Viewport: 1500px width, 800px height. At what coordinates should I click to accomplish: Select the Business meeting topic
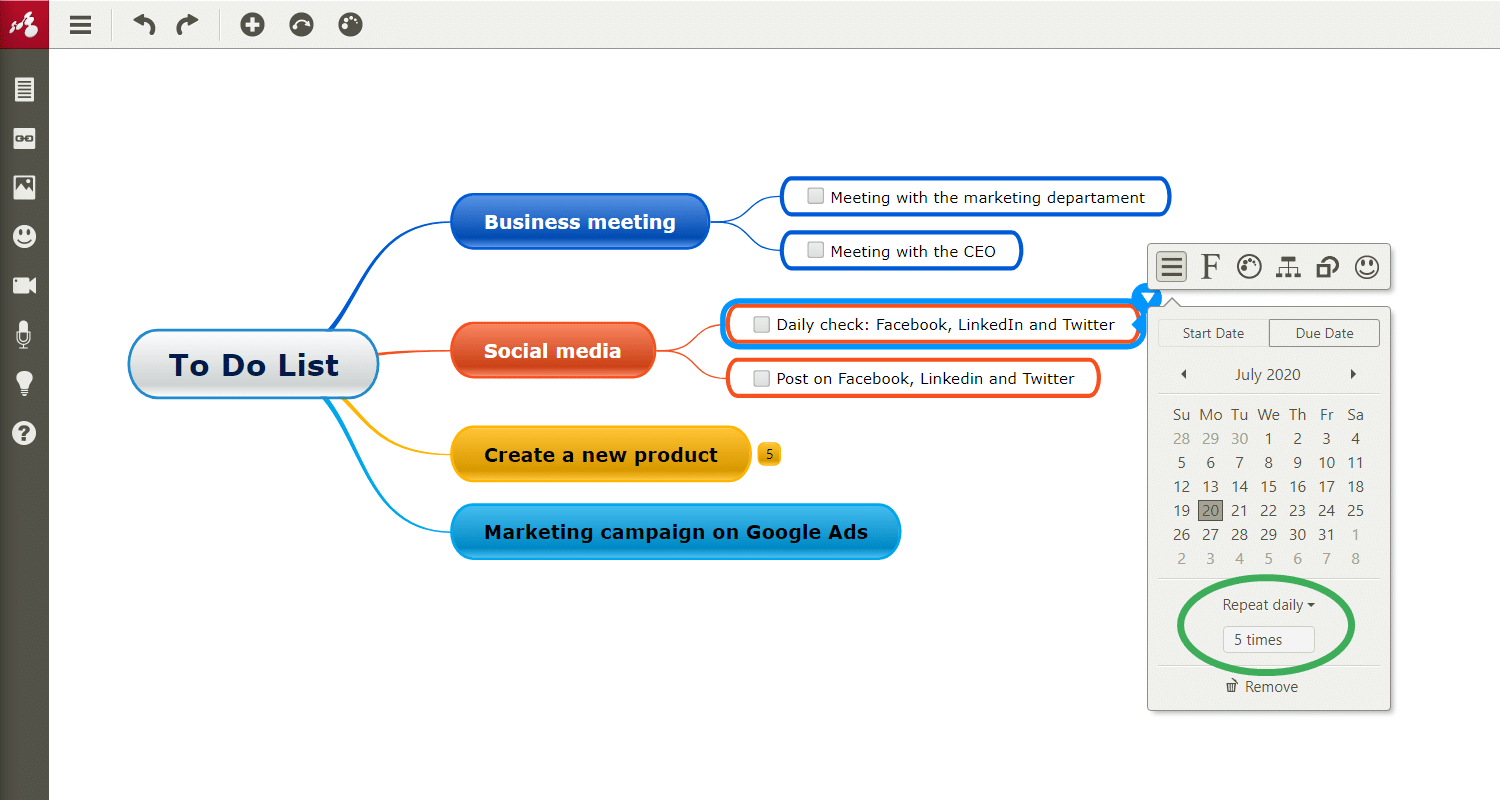click(x=580, y=222)
